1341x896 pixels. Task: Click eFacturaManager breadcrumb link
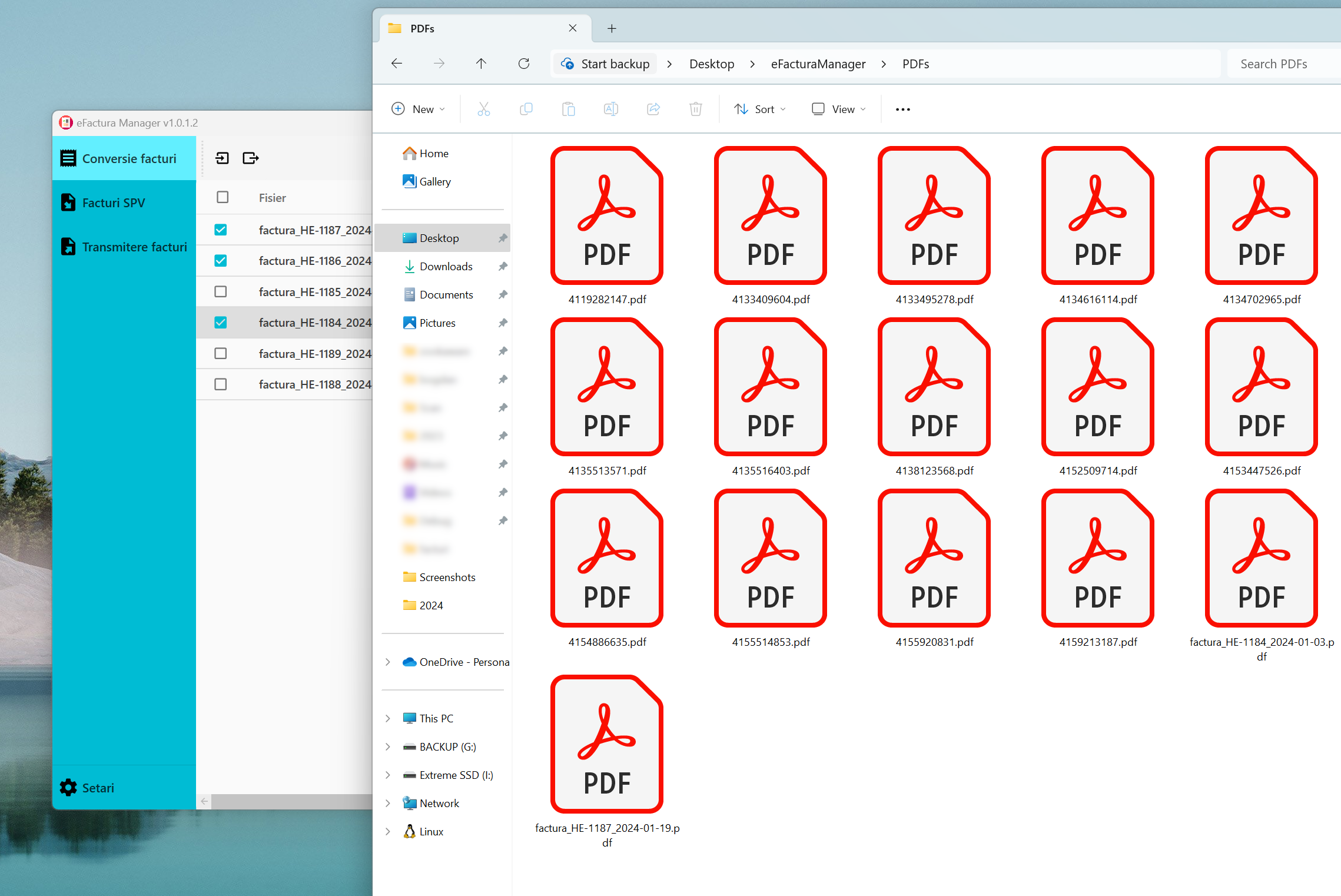[818, 64]
